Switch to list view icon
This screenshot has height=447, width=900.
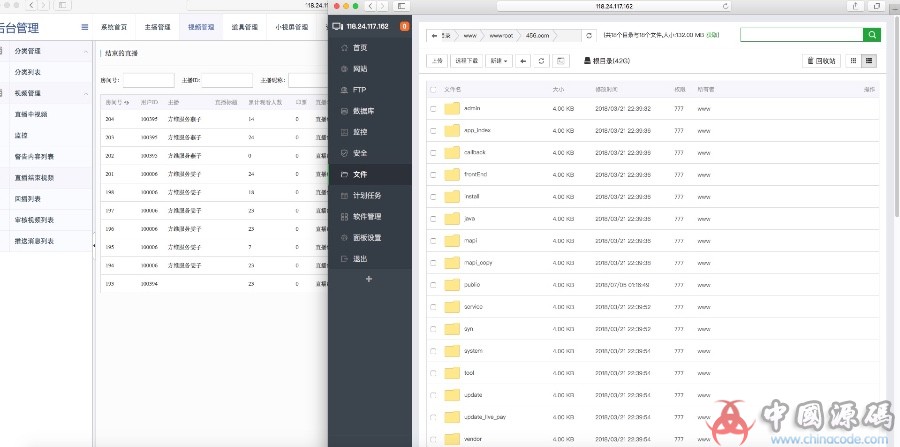(x=869, y=61)
